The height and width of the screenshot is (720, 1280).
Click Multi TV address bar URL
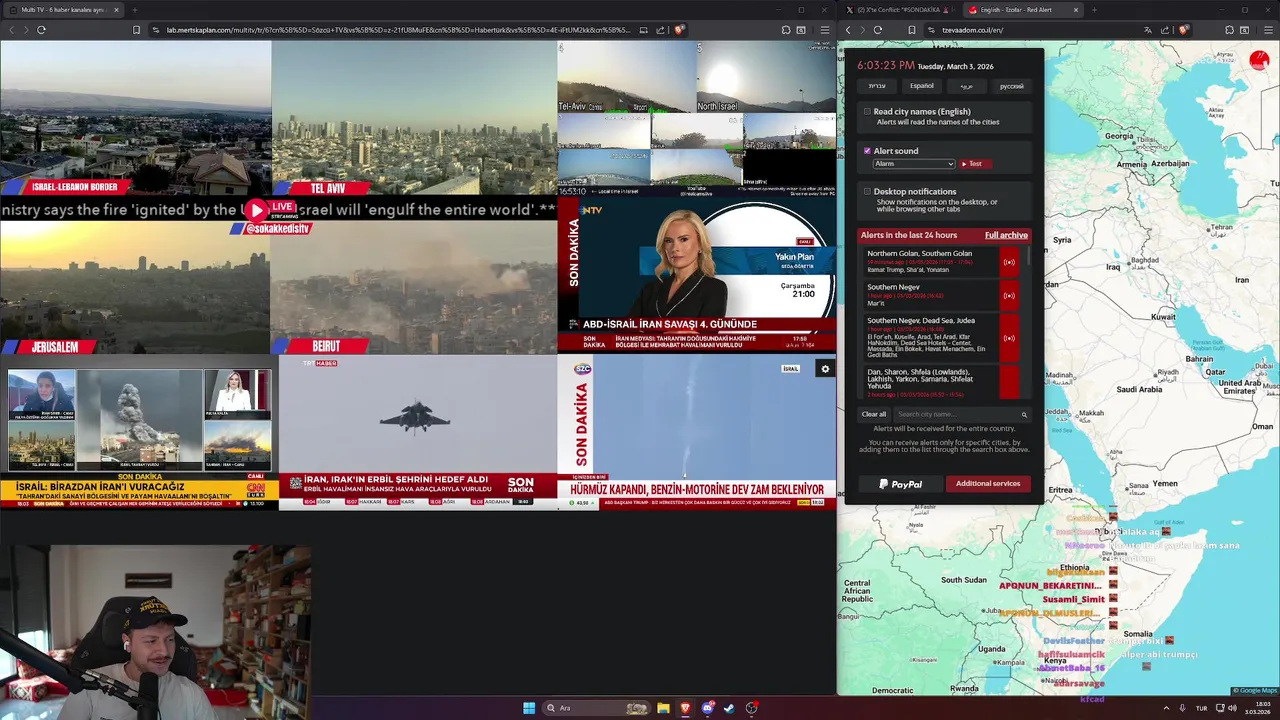[x=398, y=30]
